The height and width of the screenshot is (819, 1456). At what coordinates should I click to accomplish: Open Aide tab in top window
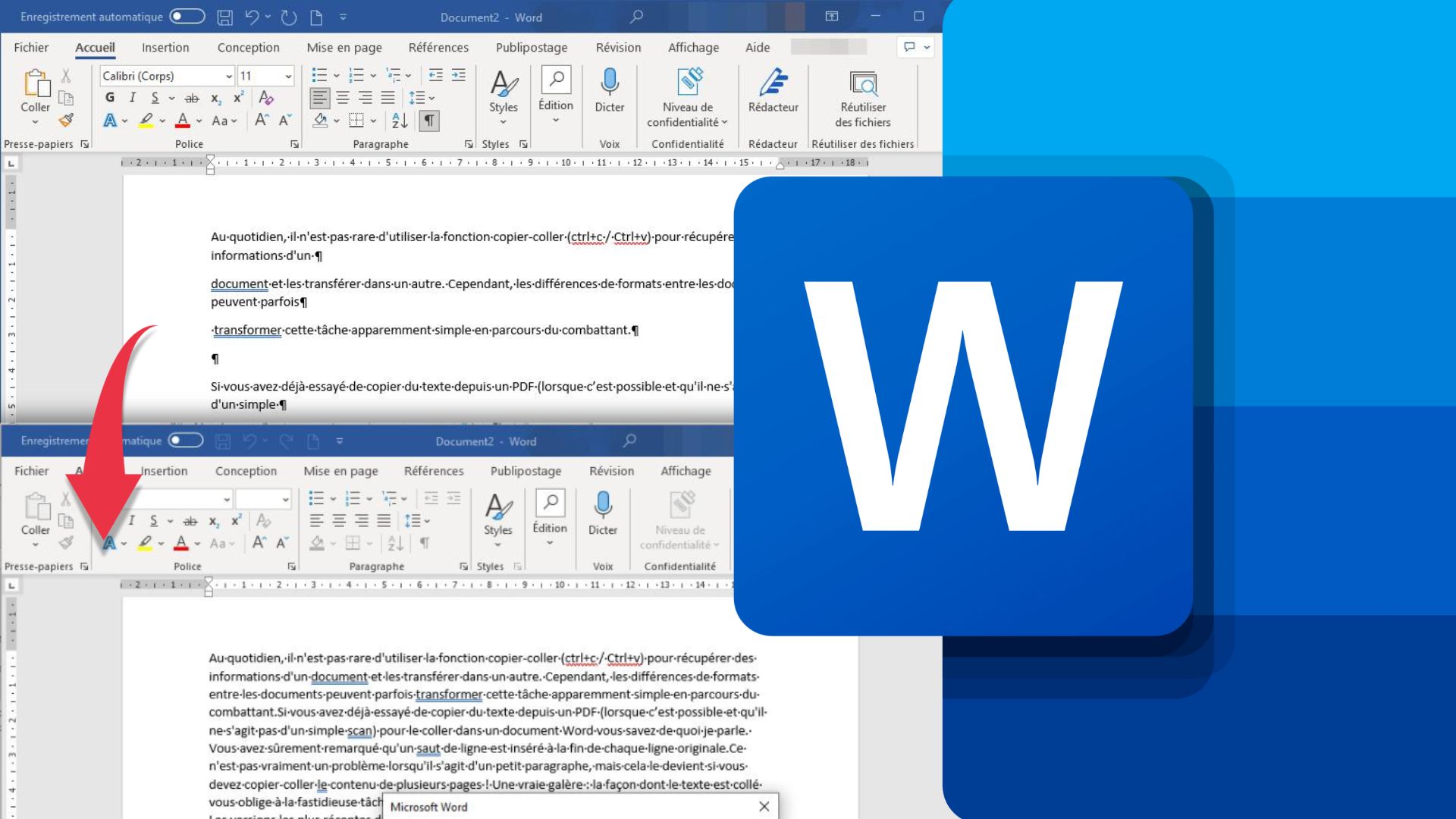(x=758, y=47)
